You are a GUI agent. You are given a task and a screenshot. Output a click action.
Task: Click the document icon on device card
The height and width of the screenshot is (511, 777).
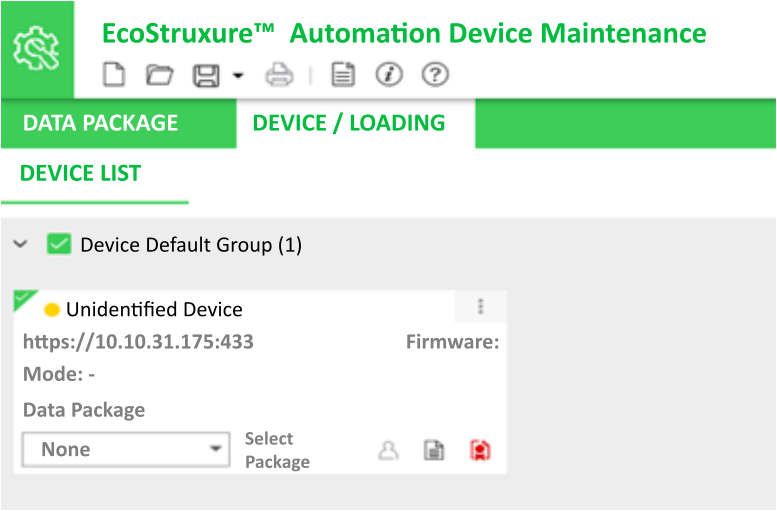point(434,451)
